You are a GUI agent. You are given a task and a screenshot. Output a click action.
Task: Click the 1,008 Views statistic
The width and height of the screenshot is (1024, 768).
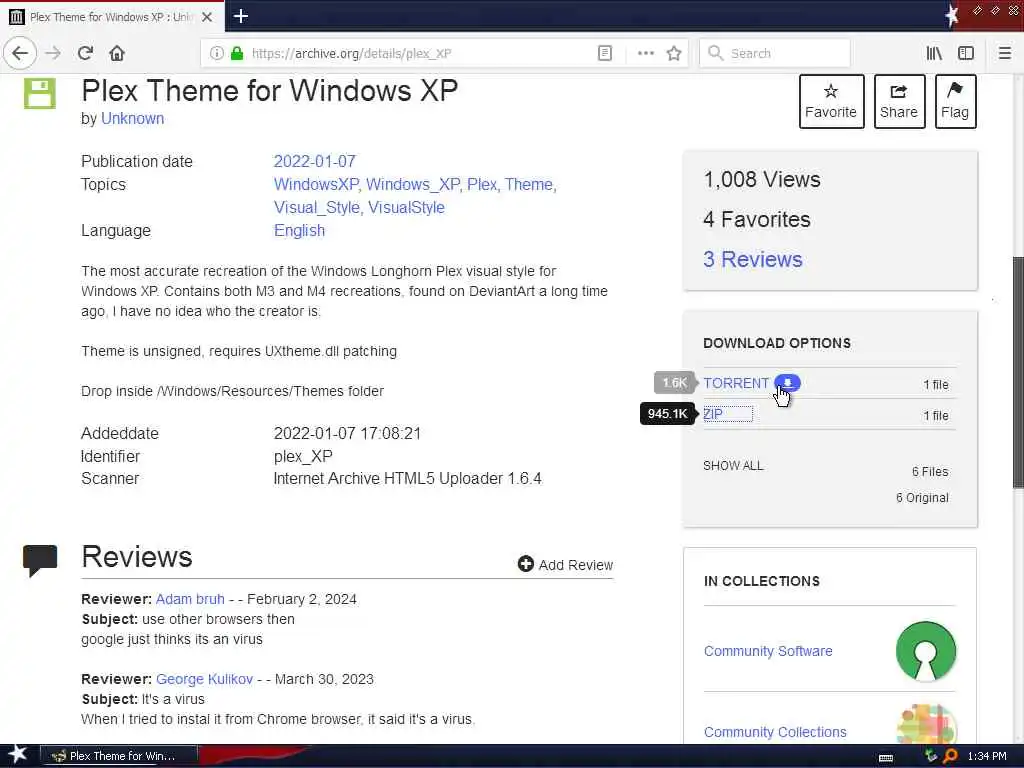tap(762, 180)
